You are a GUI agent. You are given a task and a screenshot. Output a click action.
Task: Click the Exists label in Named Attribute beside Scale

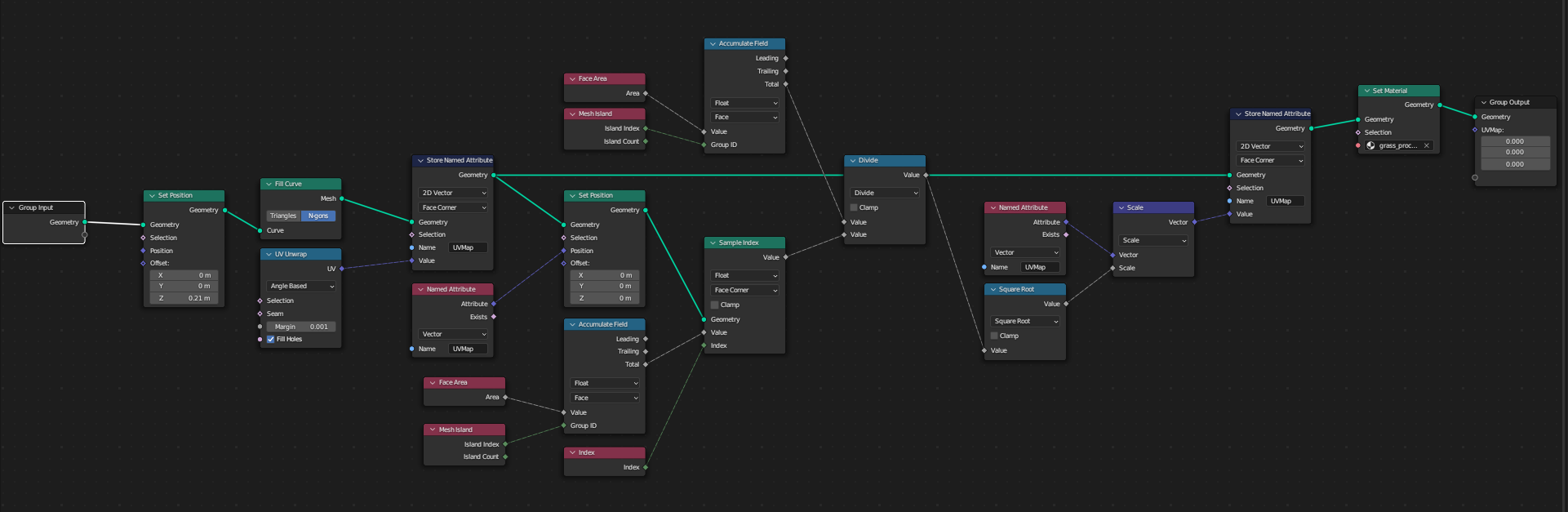(x=1051, y=234)
